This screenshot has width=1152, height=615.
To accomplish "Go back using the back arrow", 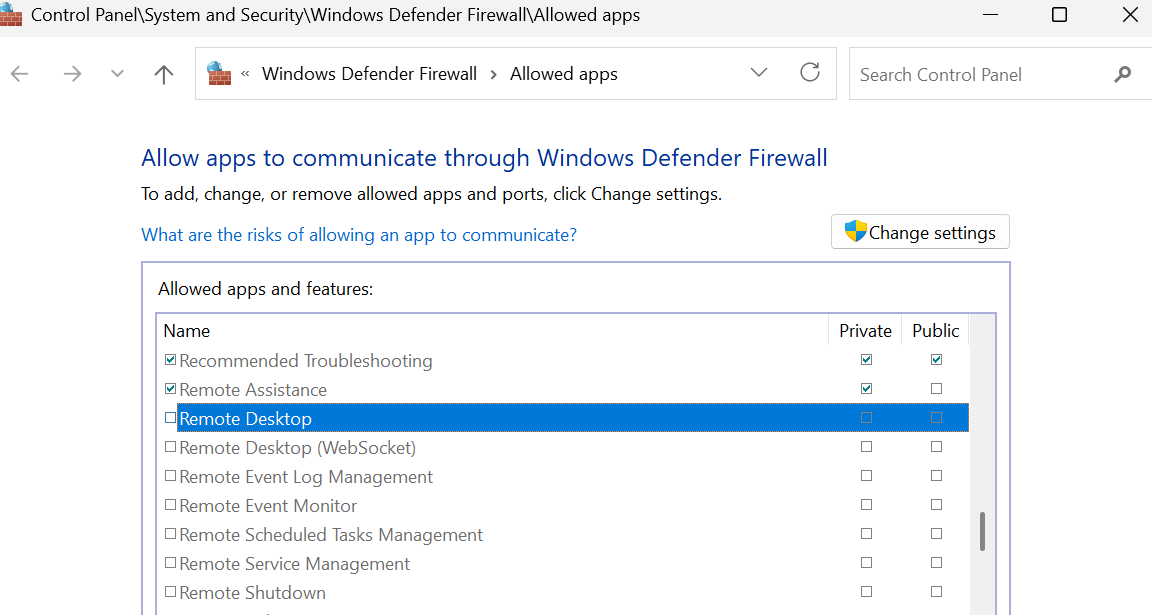I will click(x=20, y=73).
